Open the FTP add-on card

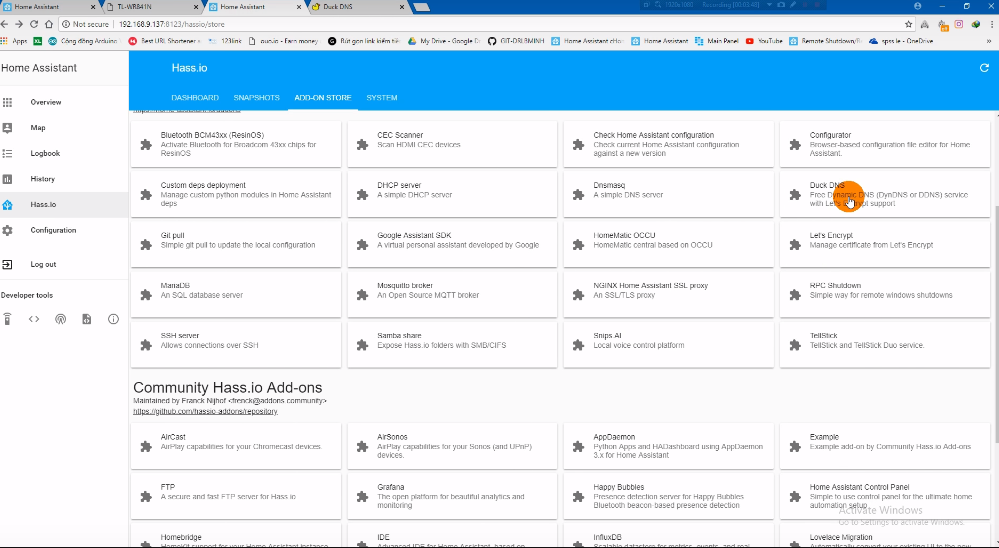coord(236,496)
